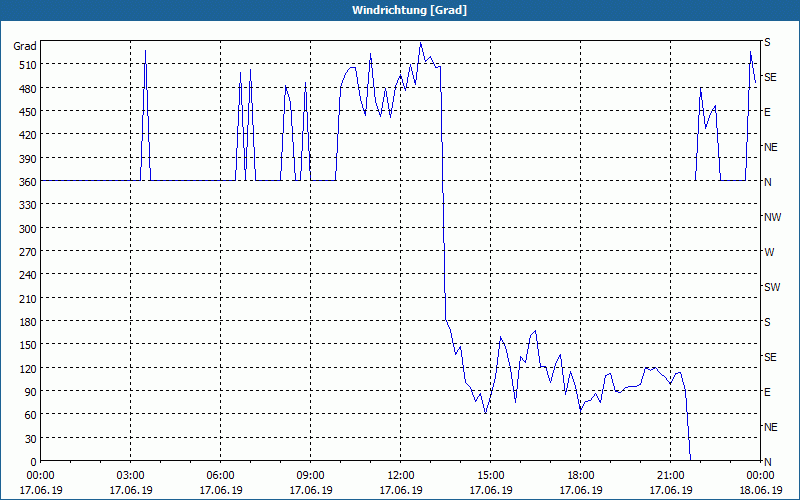Click the 21:00 time axis label

tap(670, 476)
